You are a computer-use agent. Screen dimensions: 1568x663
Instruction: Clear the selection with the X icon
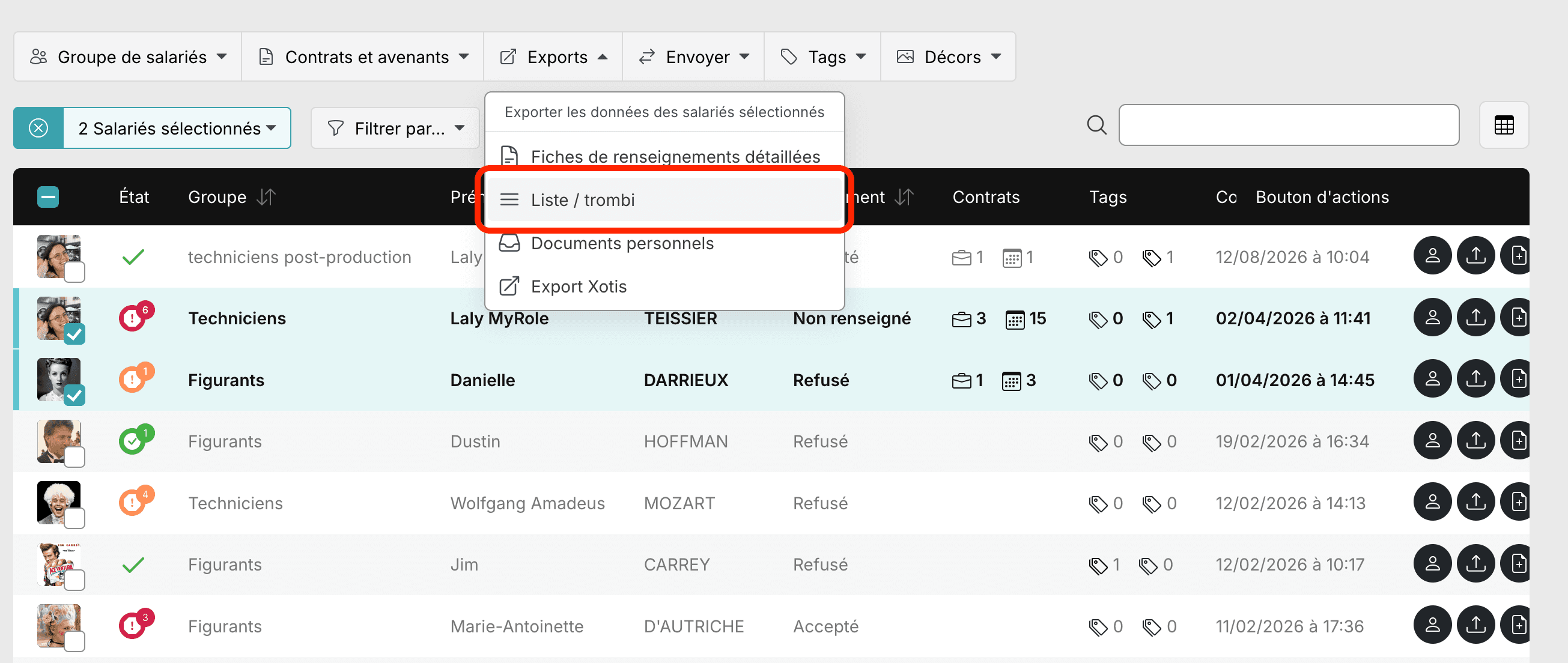click(38, 129)
